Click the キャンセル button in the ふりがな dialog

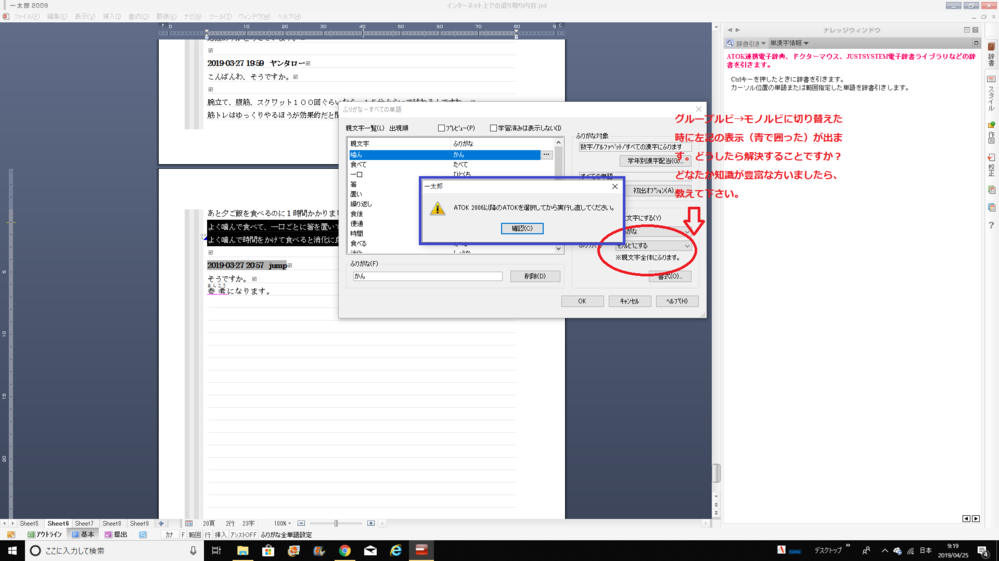coord(629,301)
